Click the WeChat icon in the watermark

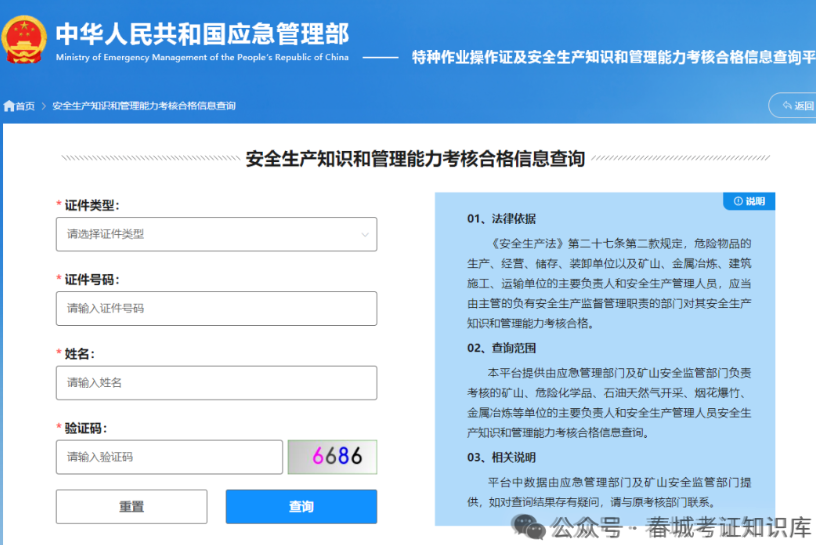[529, 526]
